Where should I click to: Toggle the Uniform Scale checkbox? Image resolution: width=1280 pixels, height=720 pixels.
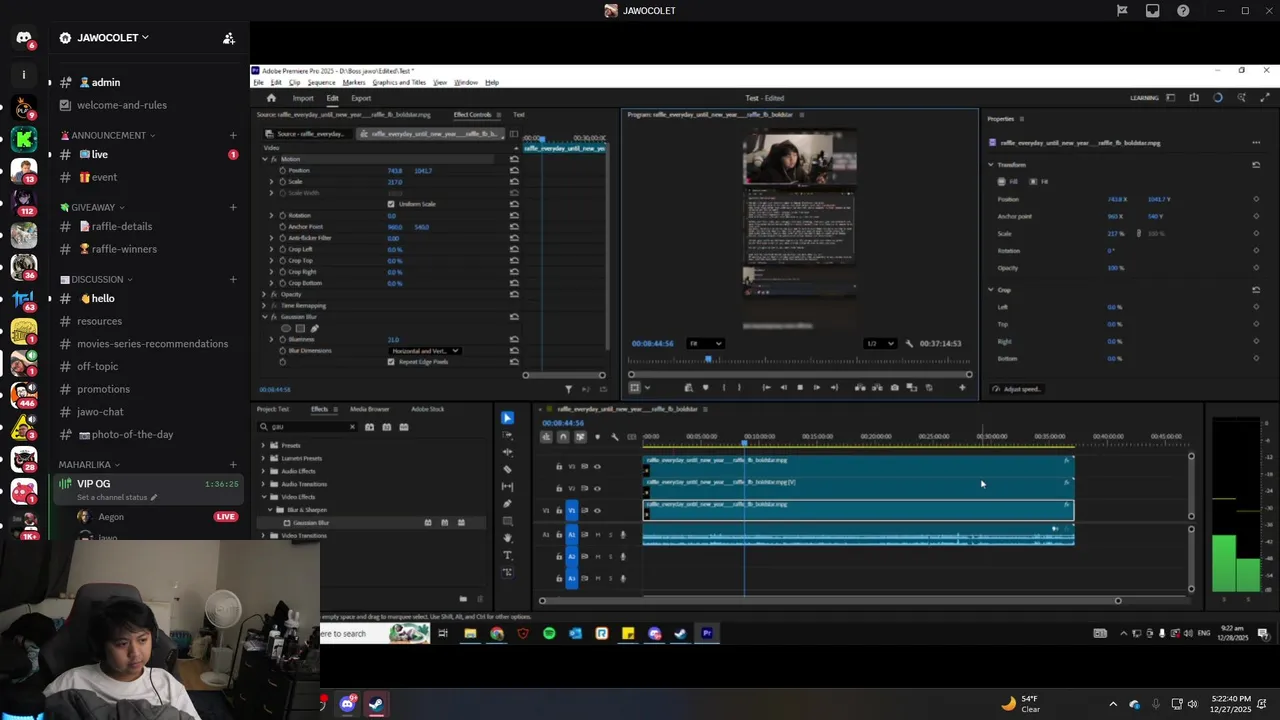coord(391,204)
